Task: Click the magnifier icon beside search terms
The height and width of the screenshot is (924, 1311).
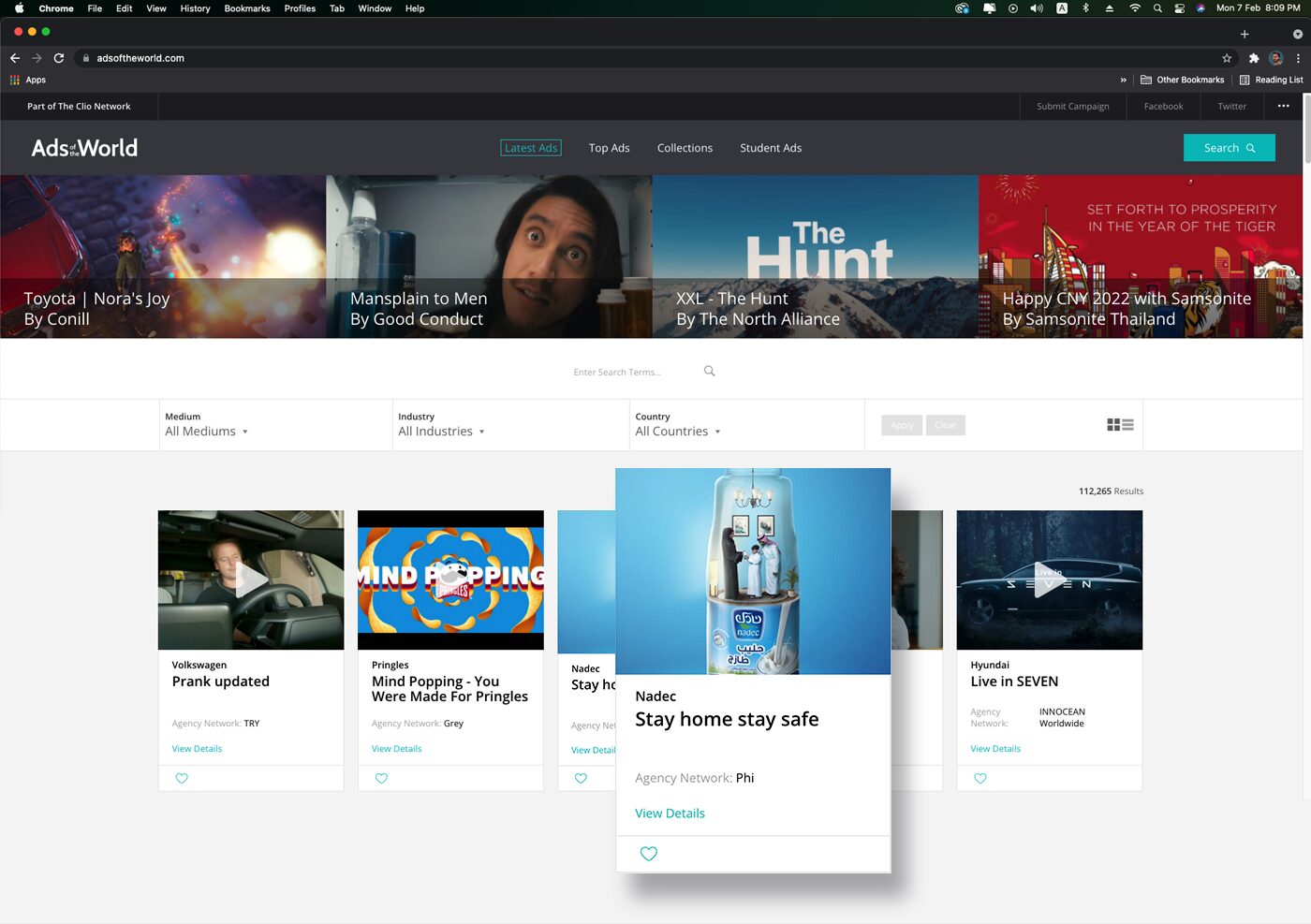Action: pos(710,372)
